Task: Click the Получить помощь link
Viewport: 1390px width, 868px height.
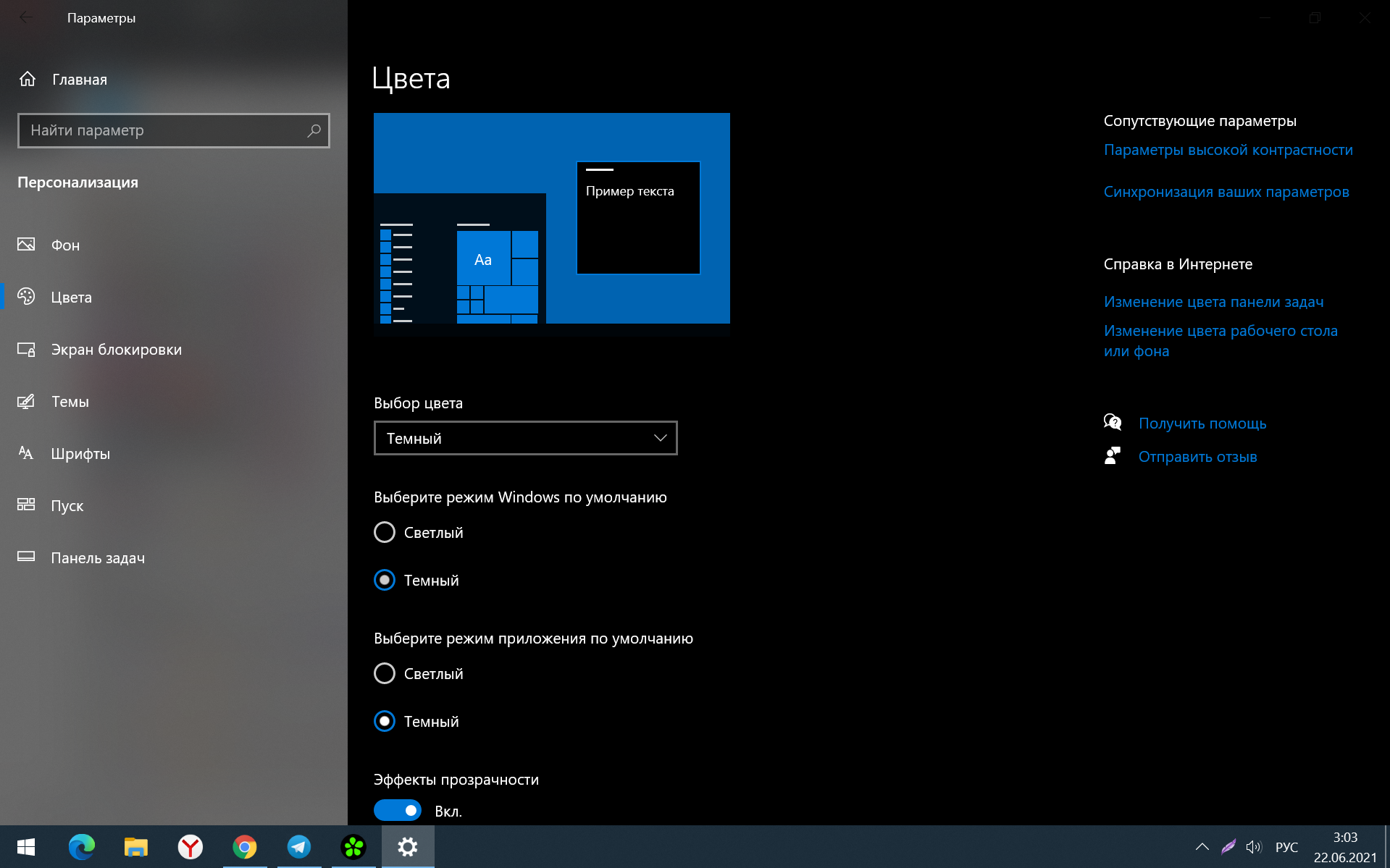Action: (1202, 424)
